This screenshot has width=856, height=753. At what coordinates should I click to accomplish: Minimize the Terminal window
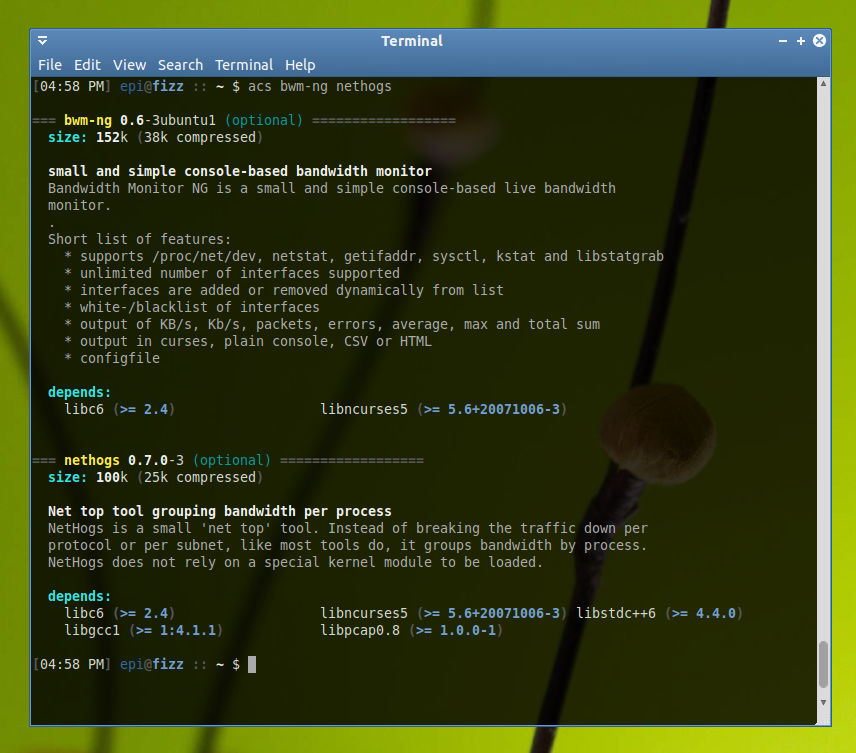(x=783, y=41)
